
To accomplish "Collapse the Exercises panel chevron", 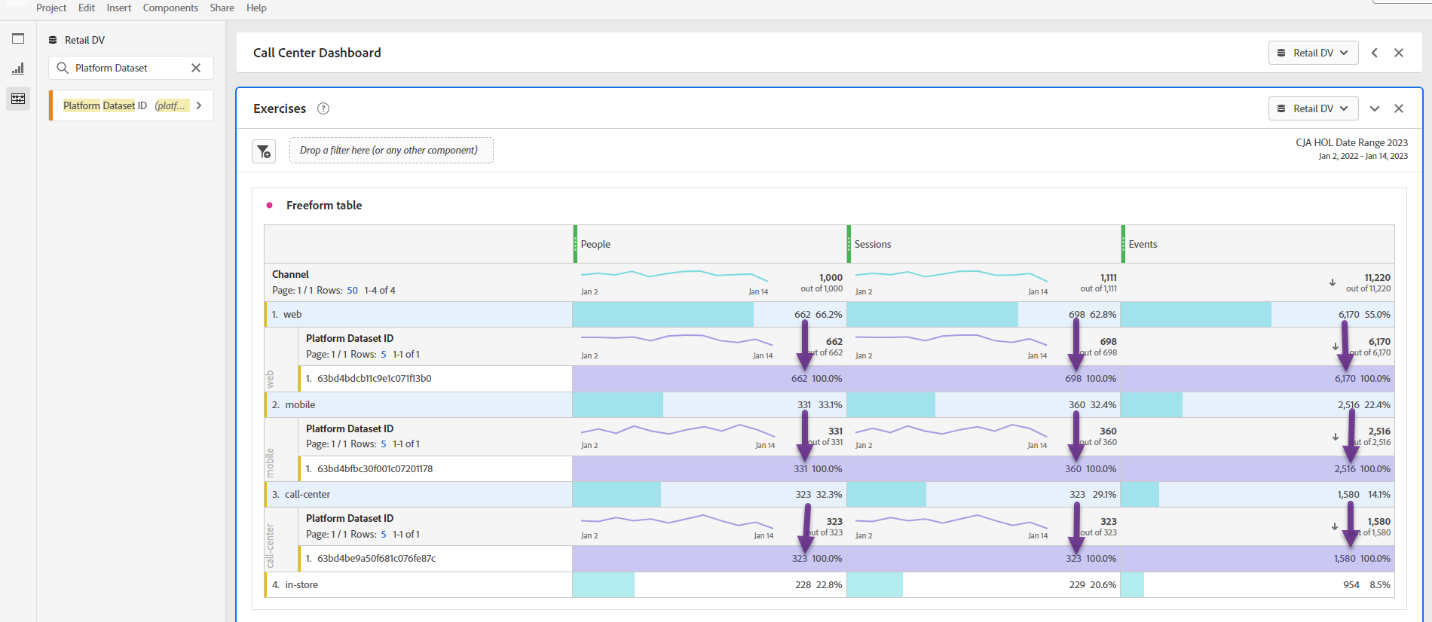I will tap(1375, 109).
